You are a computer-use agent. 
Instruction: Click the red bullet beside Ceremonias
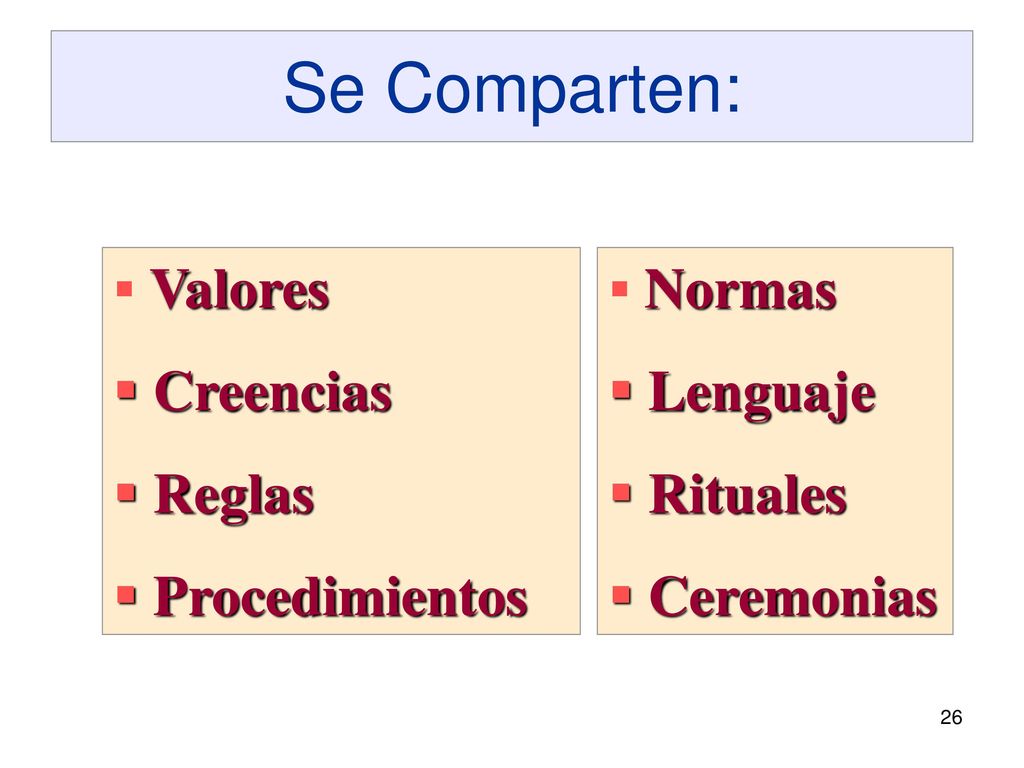coord(622,595)
